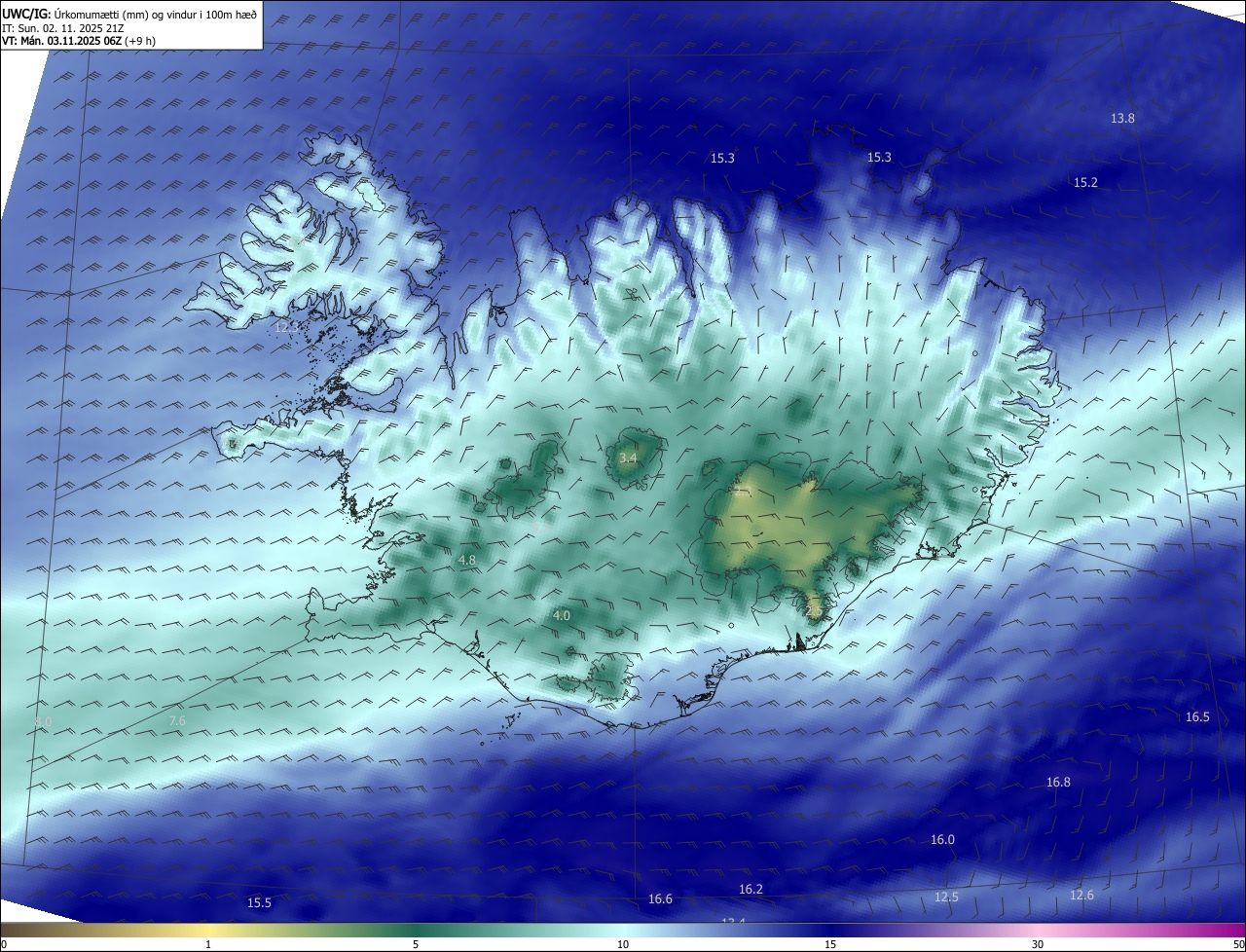Click the 12.5 value on the map
The height and width of the screenshot is (952, 1246).
946,897
